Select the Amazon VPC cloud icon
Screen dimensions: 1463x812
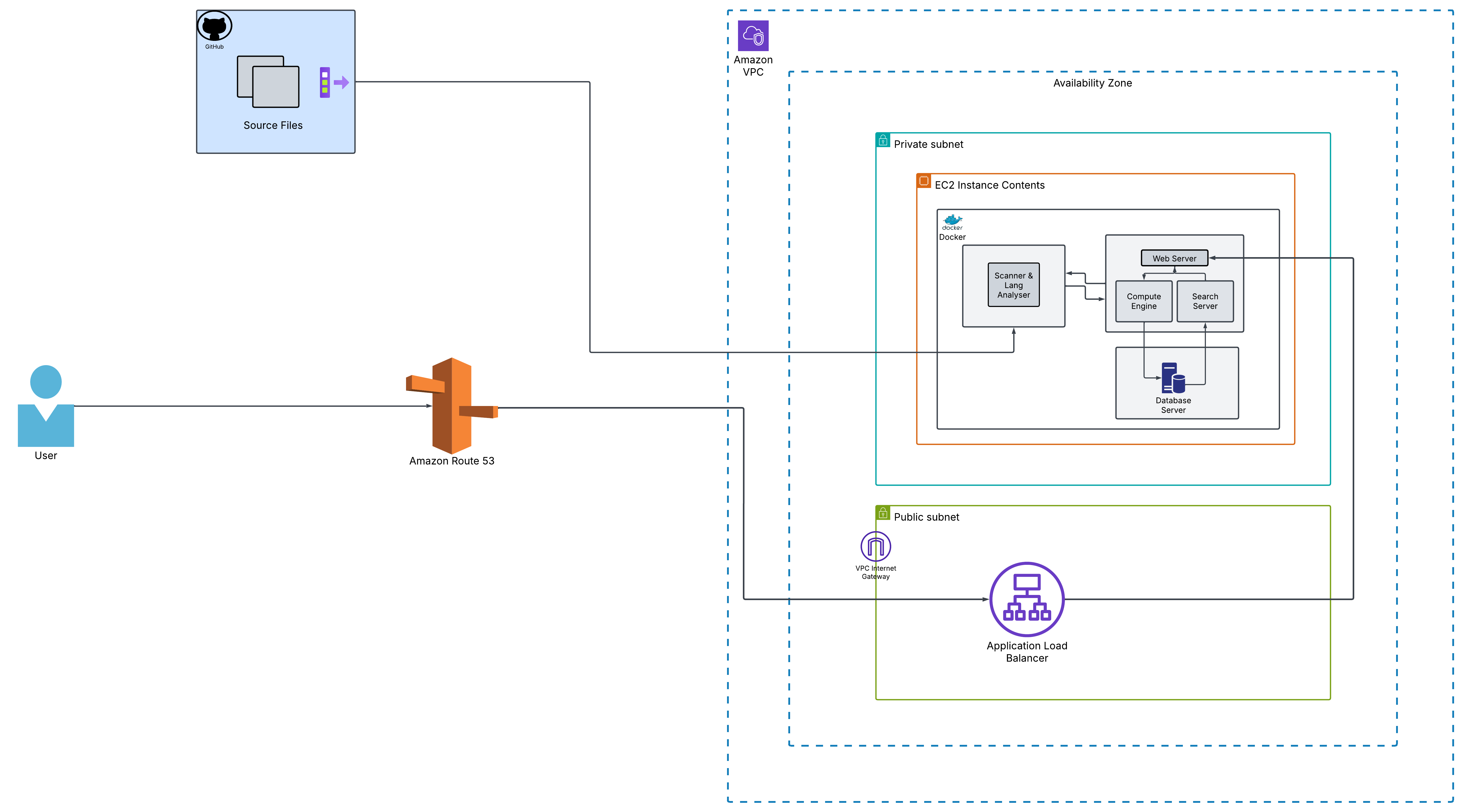tap(753, 36)
